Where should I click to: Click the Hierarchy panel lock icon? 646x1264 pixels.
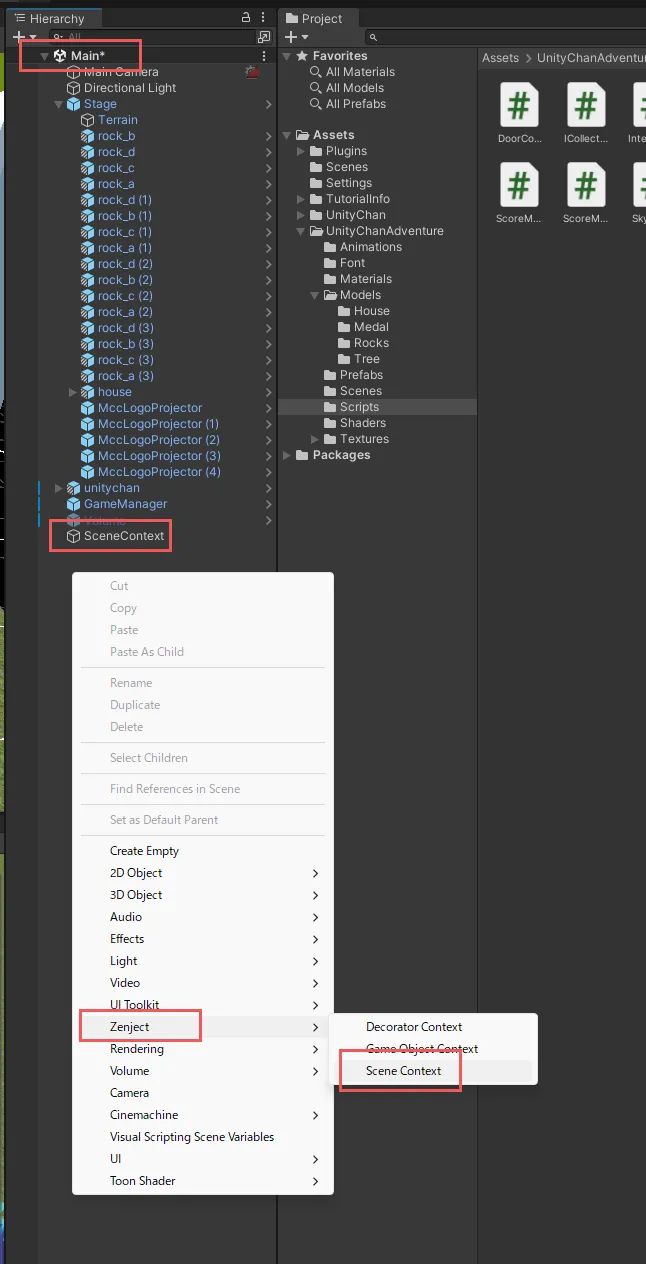click(x=246, y=18)
